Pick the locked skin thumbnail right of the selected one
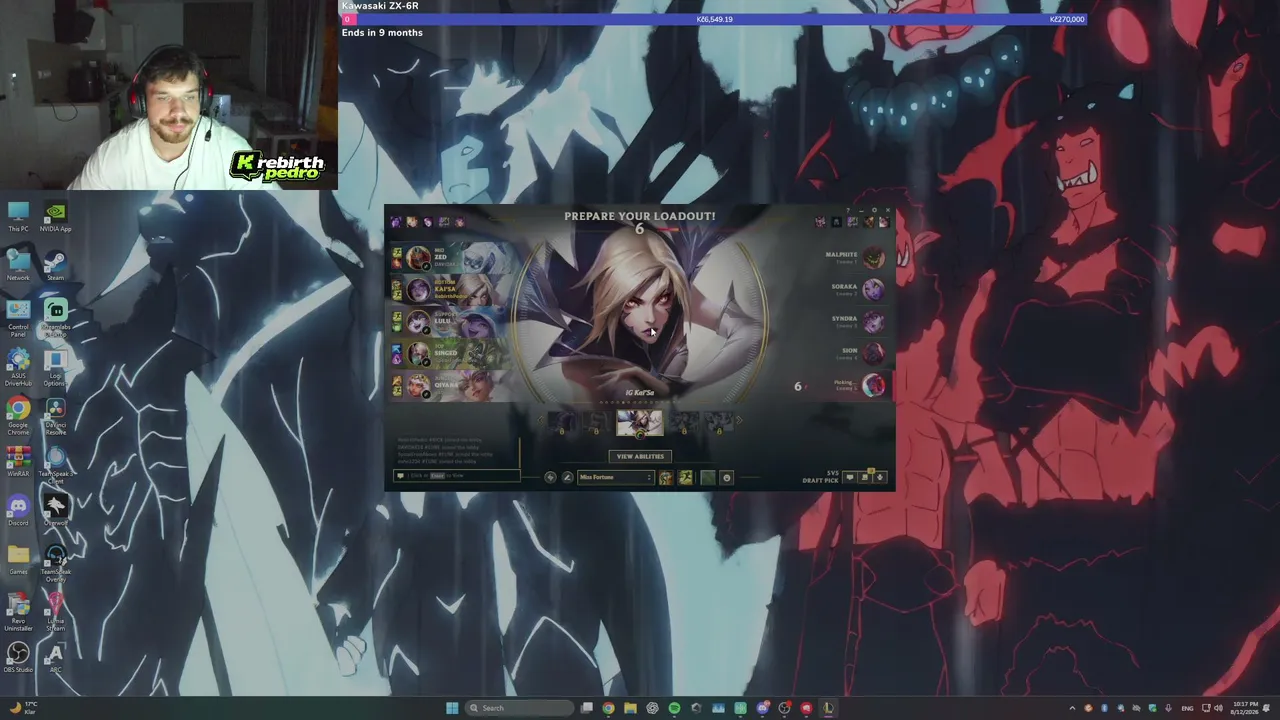Image resolution: width=1280 pixels, height=720 pixels. tap(684, 423)
